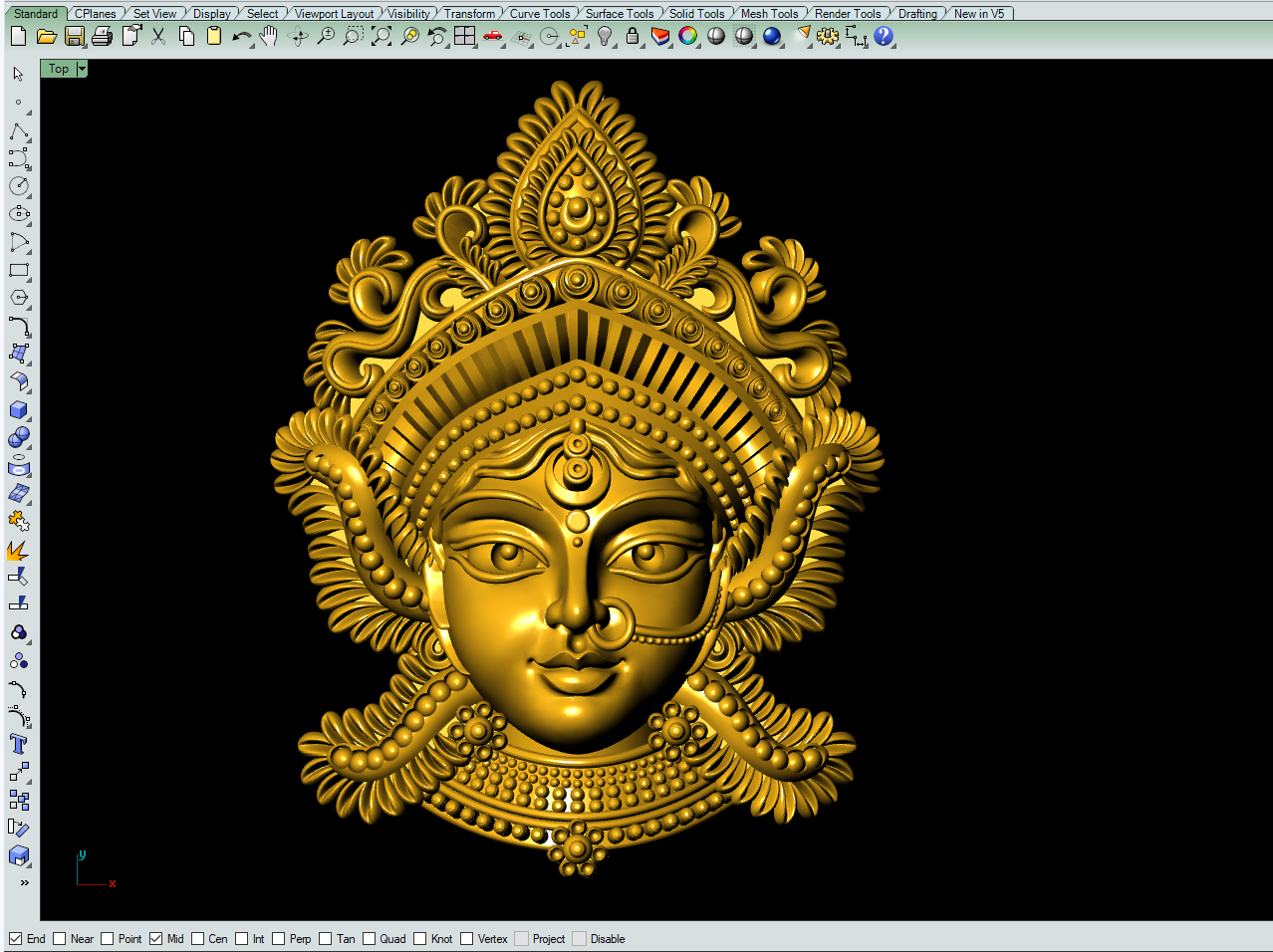The height and width of the screenshot is (952, 1273).
Task: Lock objects with the padlock icon
Action: click(x=633, y=37)
